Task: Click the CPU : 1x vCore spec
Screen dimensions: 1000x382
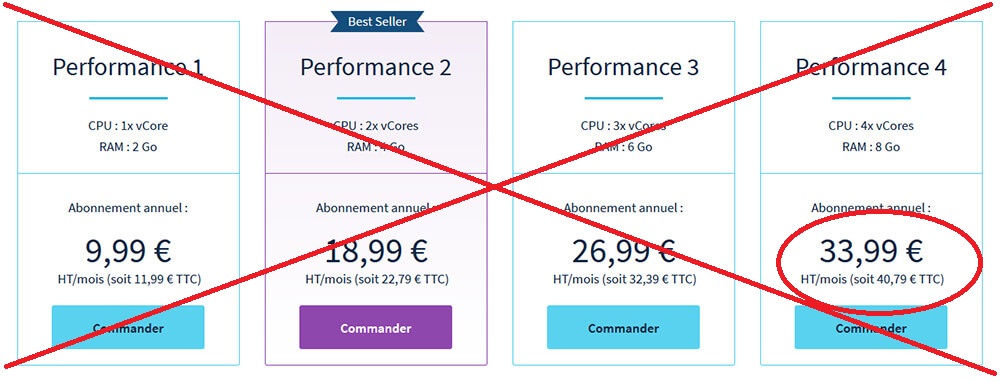Action: point(128,126)
